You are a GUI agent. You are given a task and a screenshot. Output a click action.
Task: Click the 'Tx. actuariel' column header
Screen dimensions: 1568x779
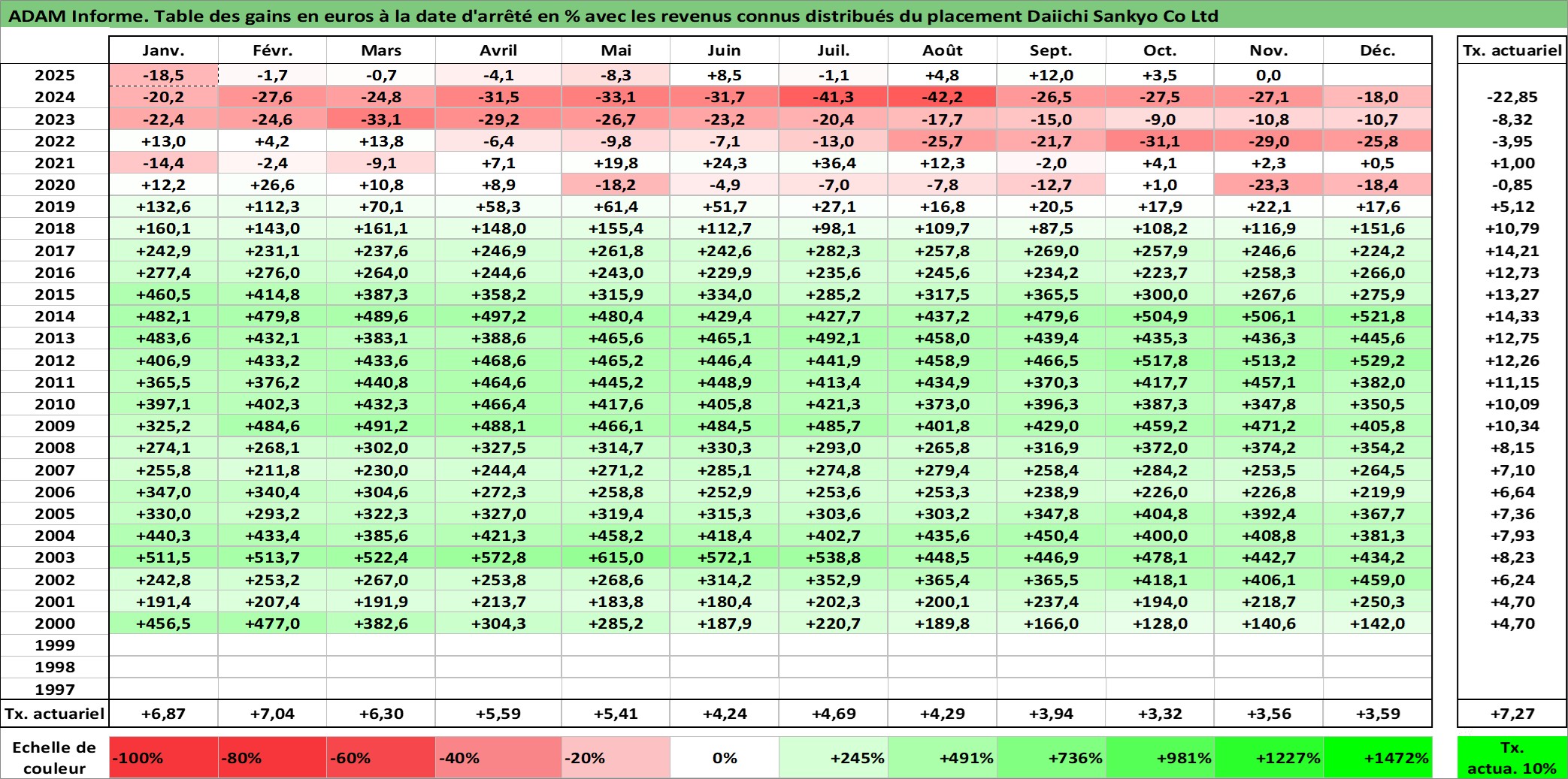(x=1512, y=50)
